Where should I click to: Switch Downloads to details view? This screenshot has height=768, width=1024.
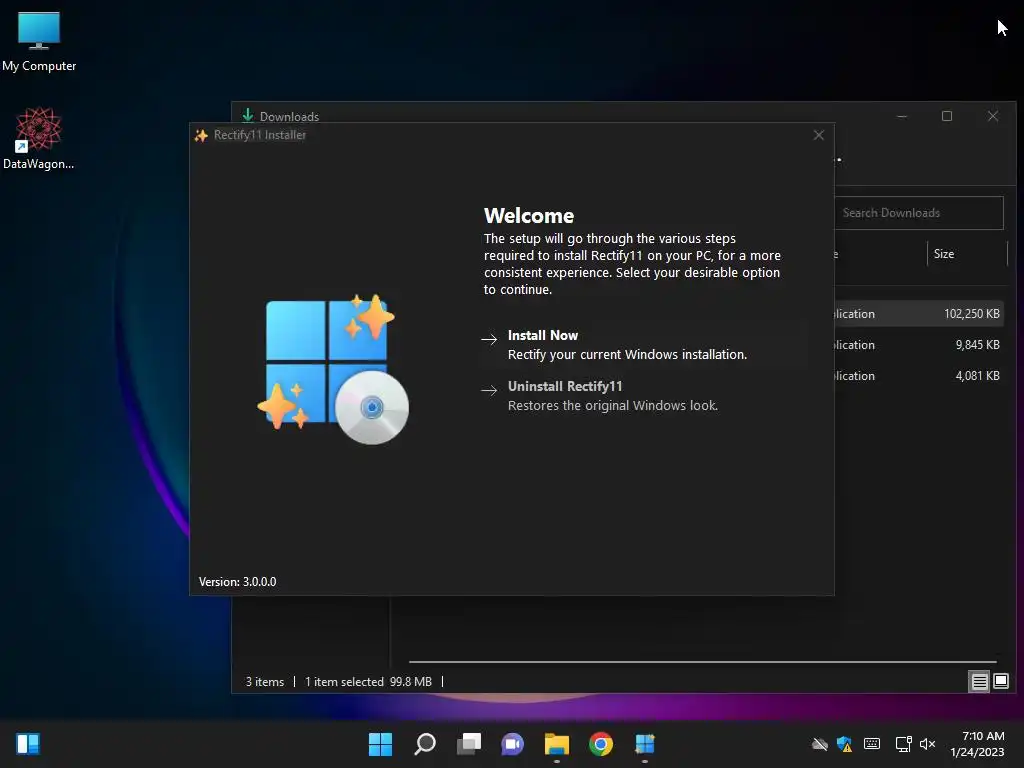coord(980,682)
